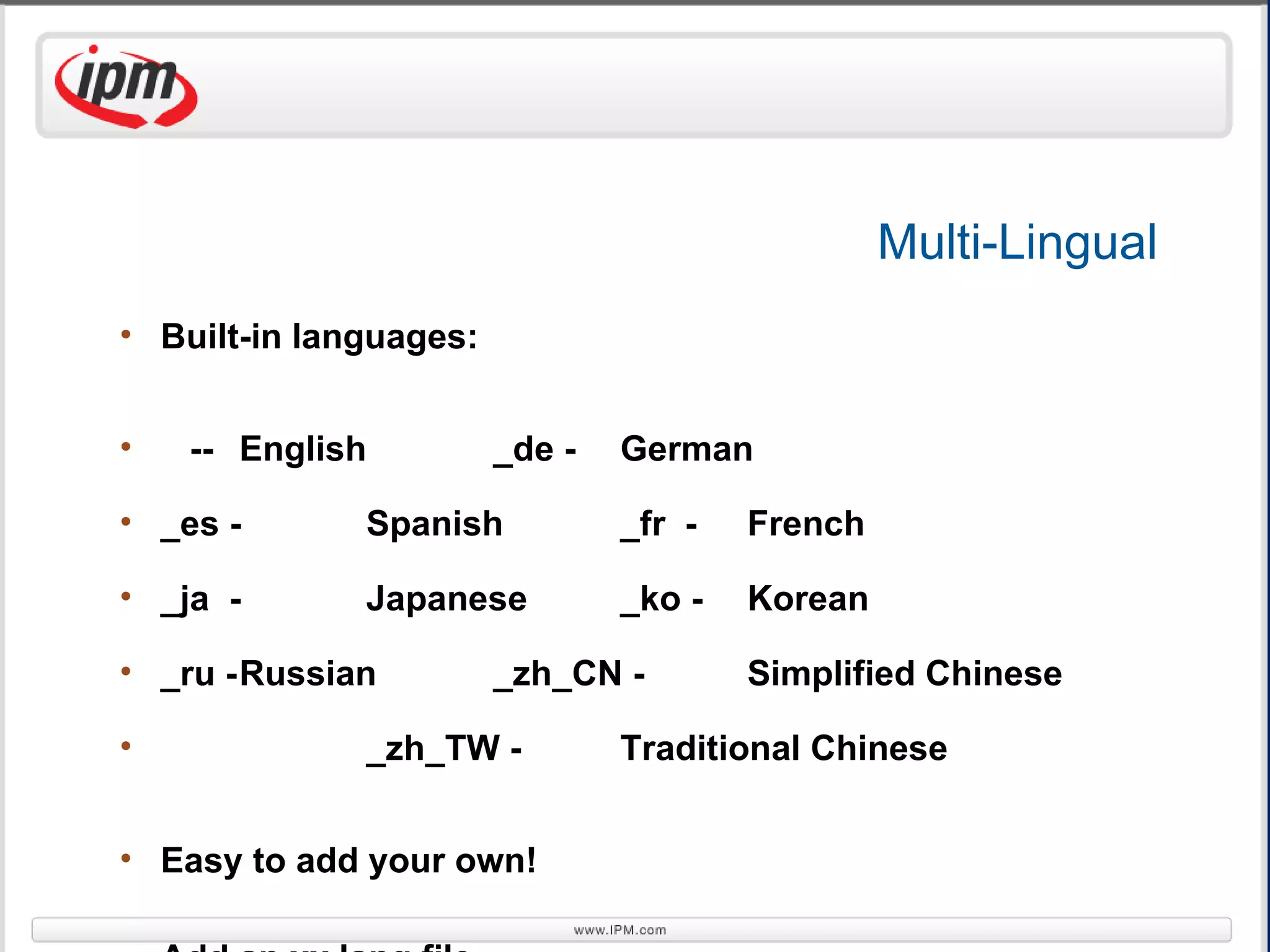This screenshot has width=1270, height=952.
Task: Click the _ja - language code
Action: tap(201, 601)
